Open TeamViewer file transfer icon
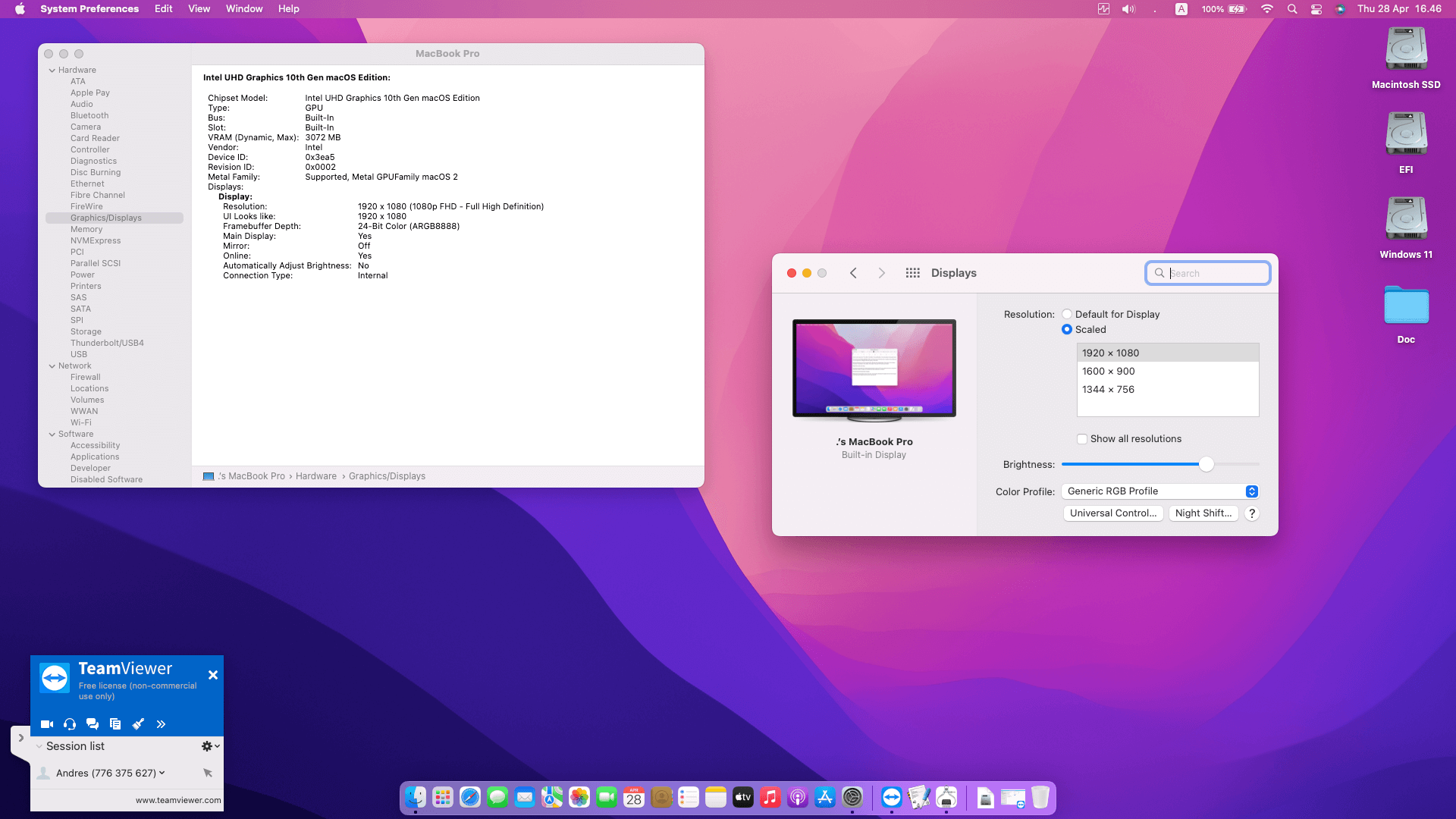 coord(115,724)
